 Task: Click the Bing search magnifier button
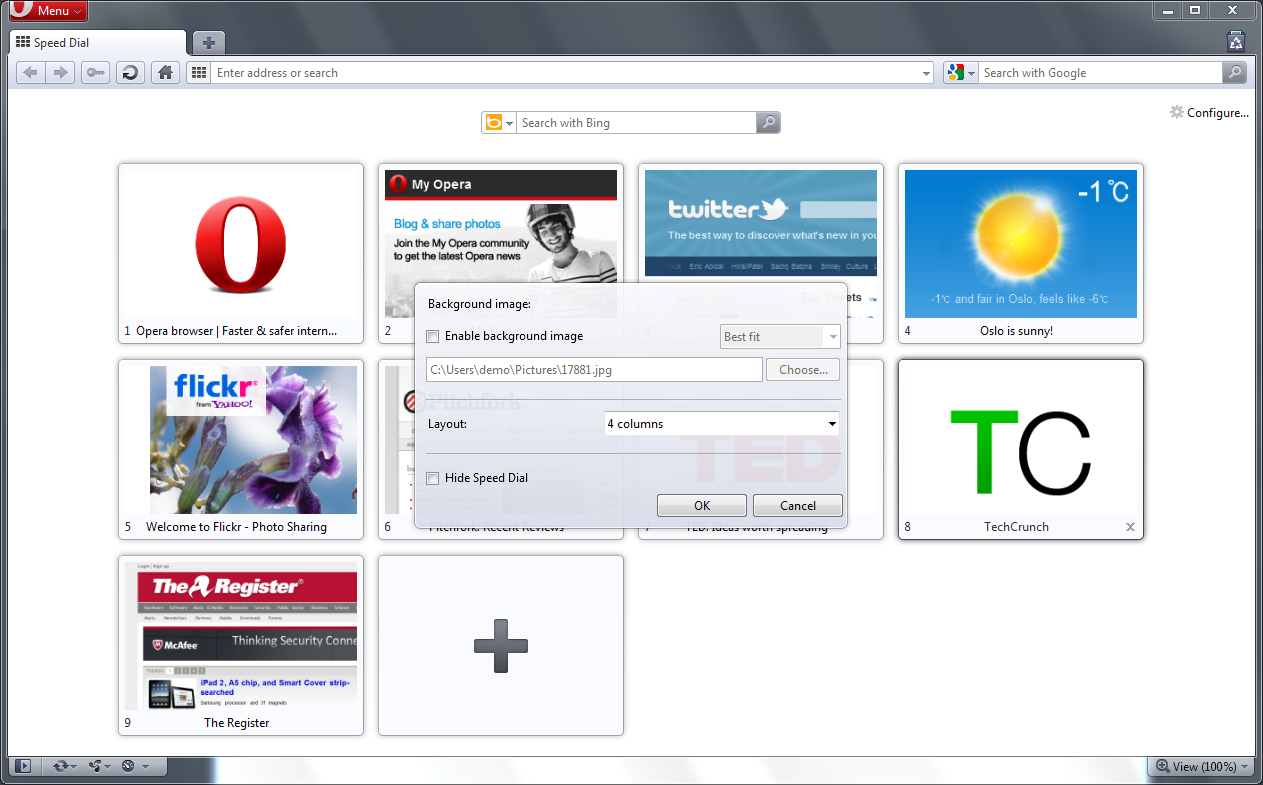(x=768, y=123)
